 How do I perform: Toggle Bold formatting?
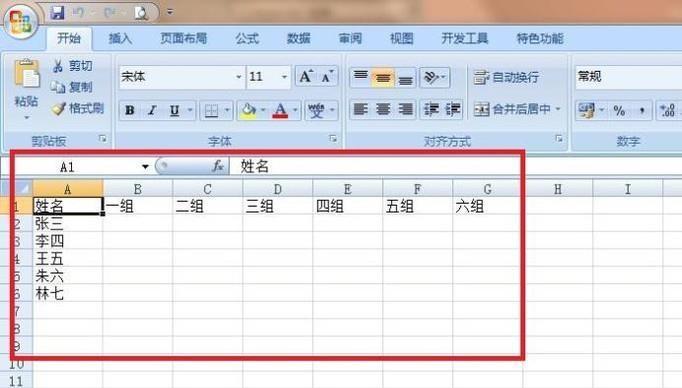tap(130, 110)
